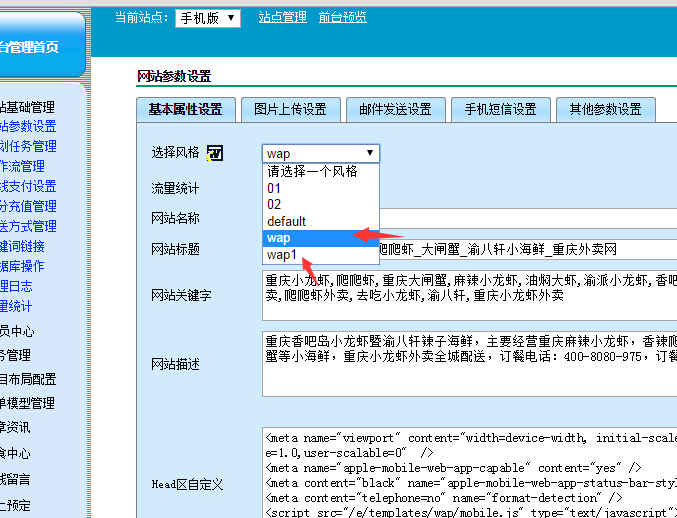Expand the 预定 sidebar section

15,505
